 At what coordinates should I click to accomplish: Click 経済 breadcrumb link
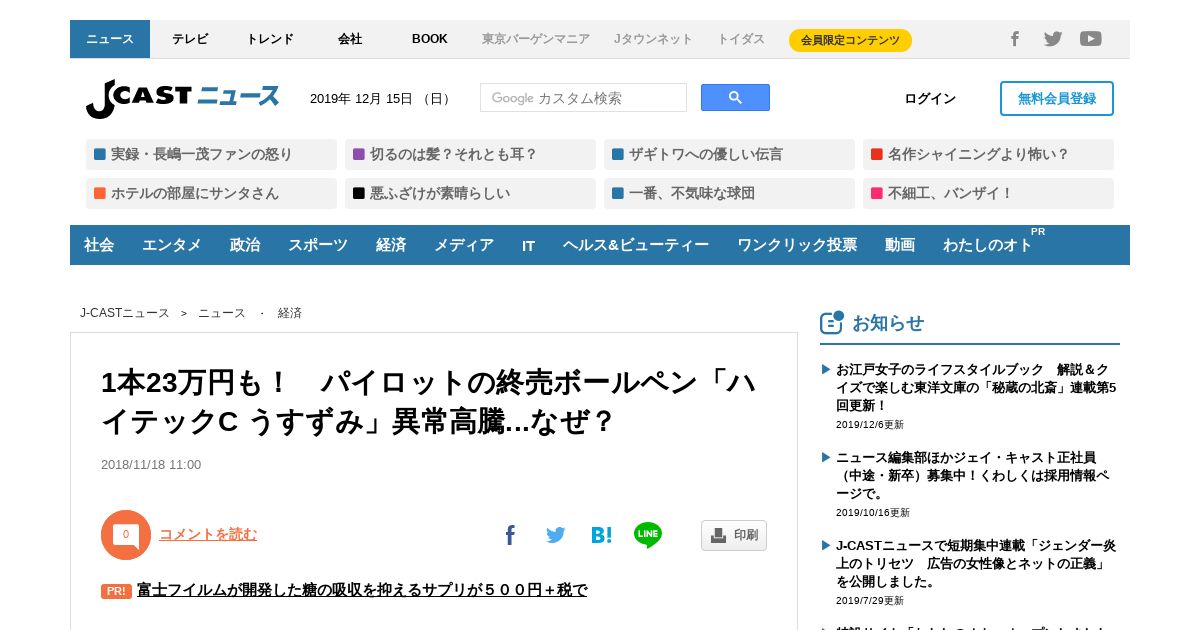[x=290, y=313]
